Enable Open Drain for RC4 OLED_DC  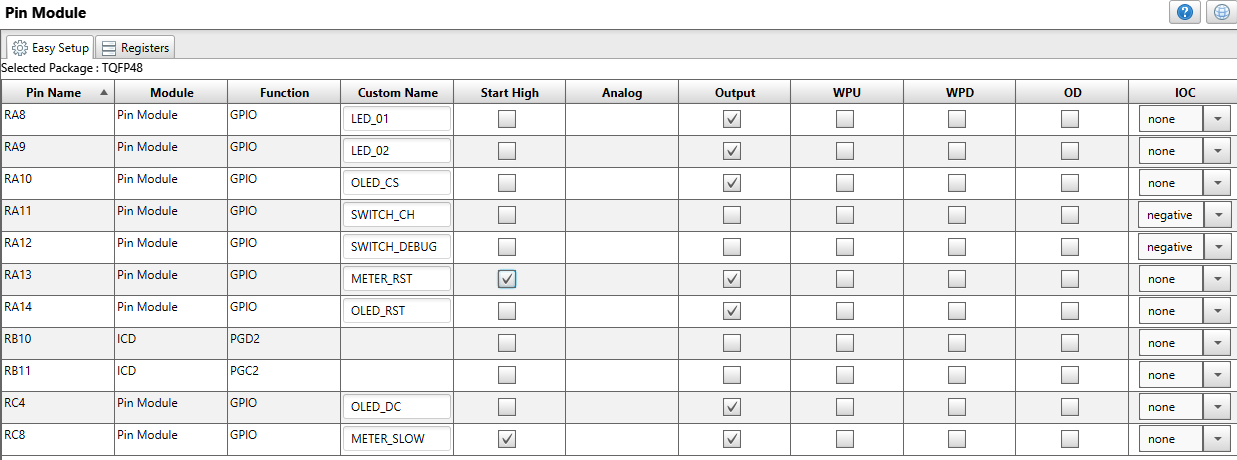tap(1070, 407)
